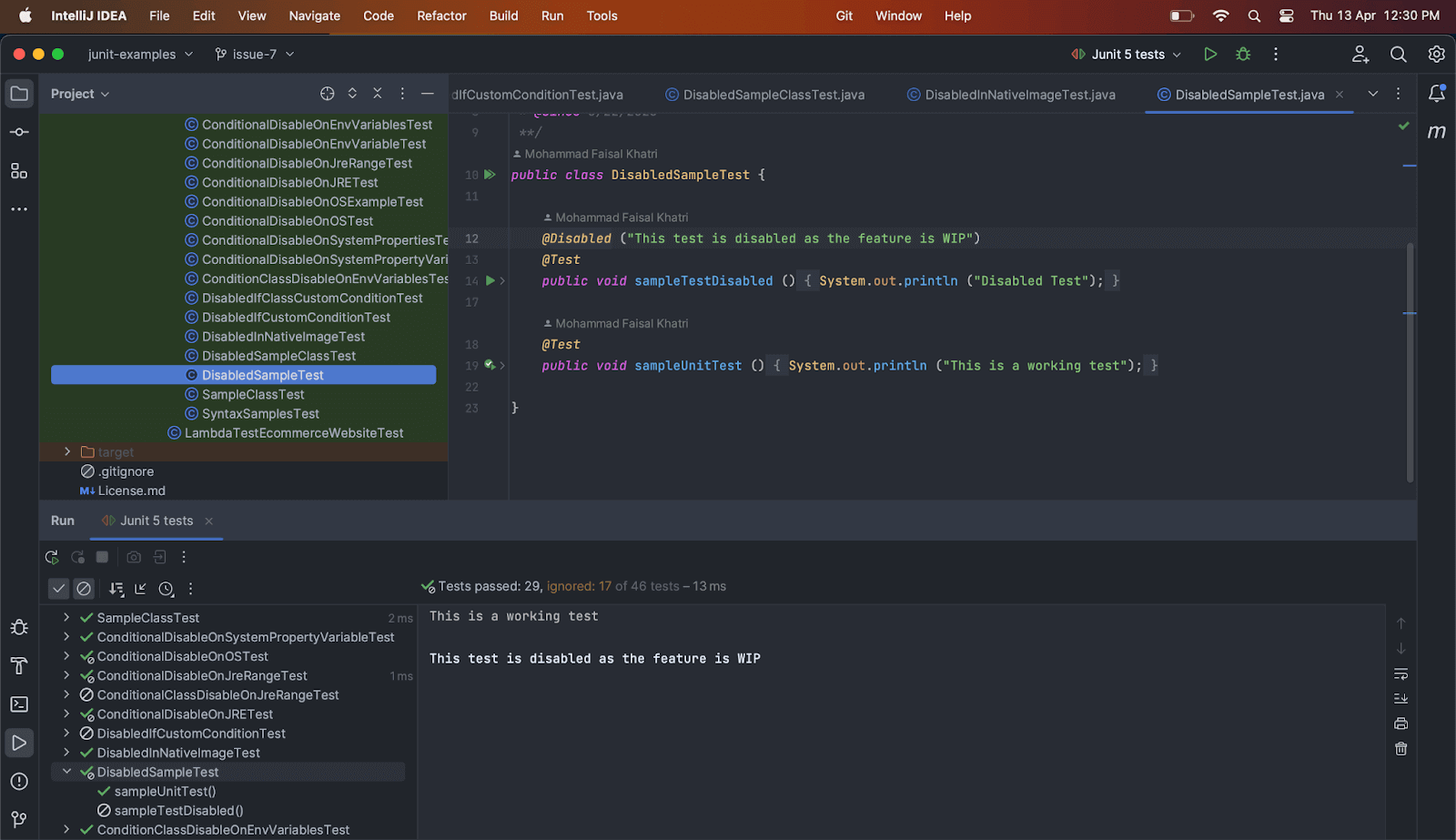Run Junit 5 tests with green play button
1456x840 pixels.
[x=1210, y=55]
